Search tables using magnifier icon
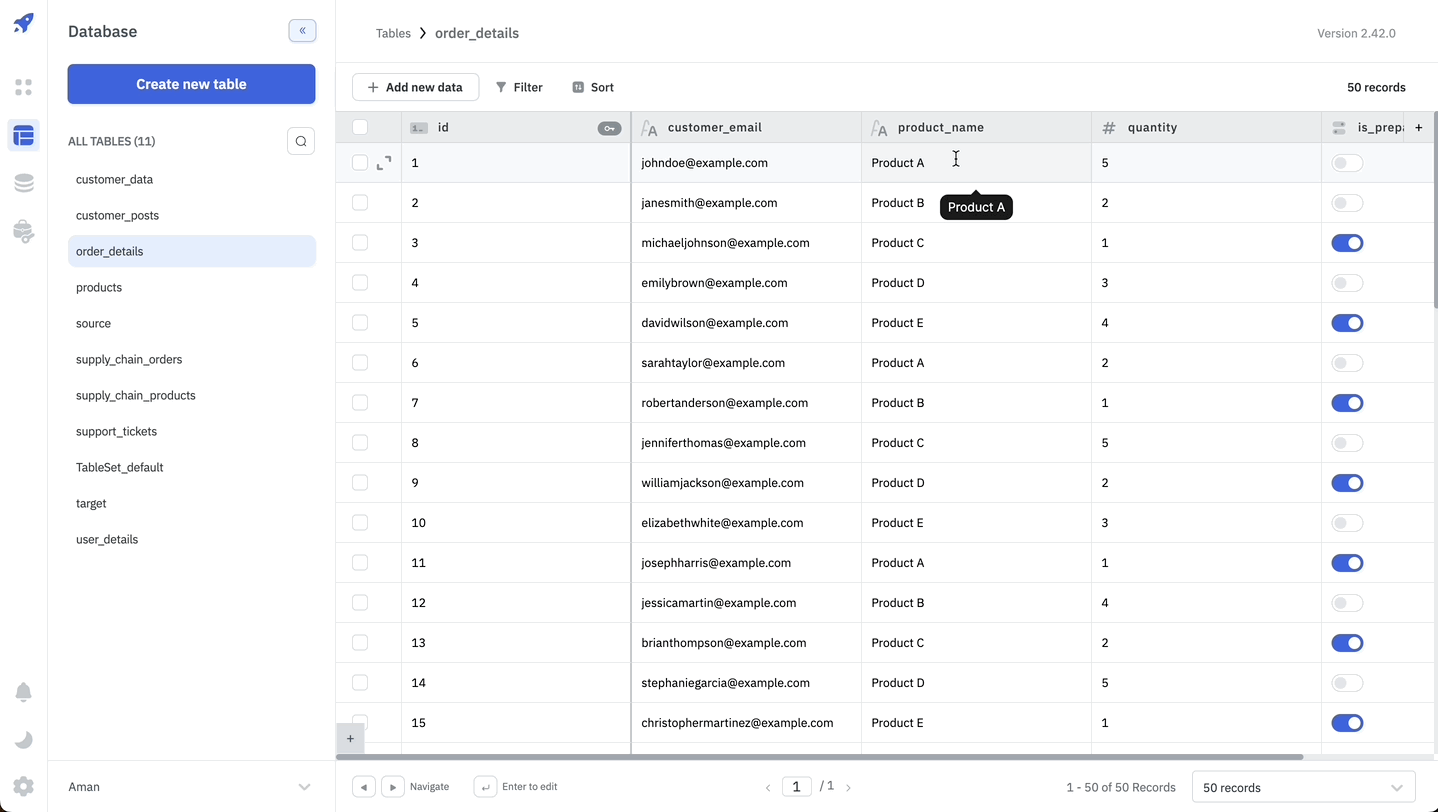The width and height of the screenshot is (1438, 812). point(301,141)
